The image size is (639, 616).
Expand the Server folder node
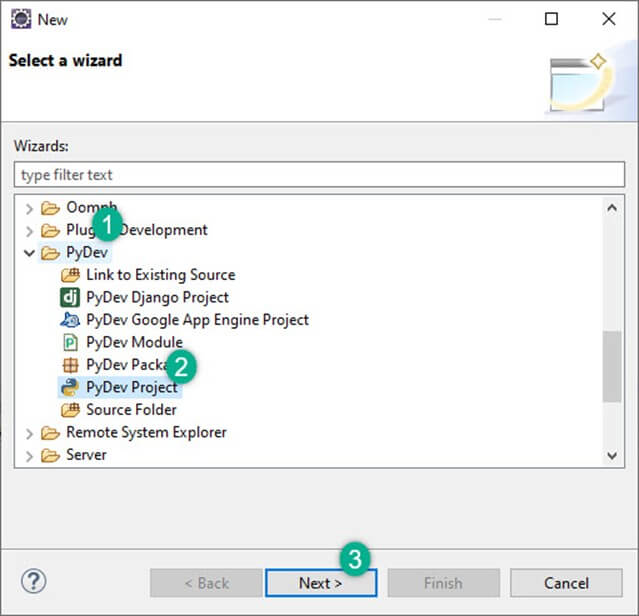coord(26,455)
